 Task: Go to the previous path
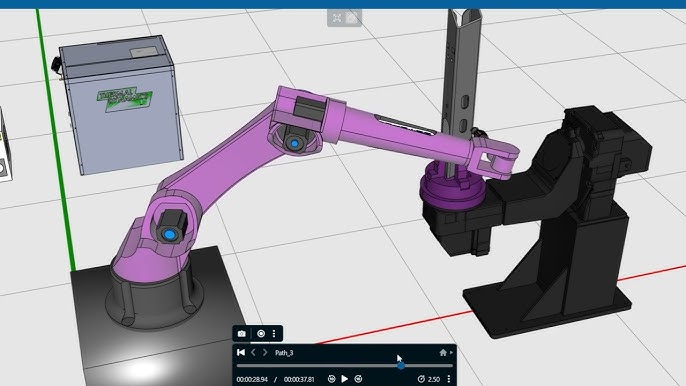[x=253, y=352]
